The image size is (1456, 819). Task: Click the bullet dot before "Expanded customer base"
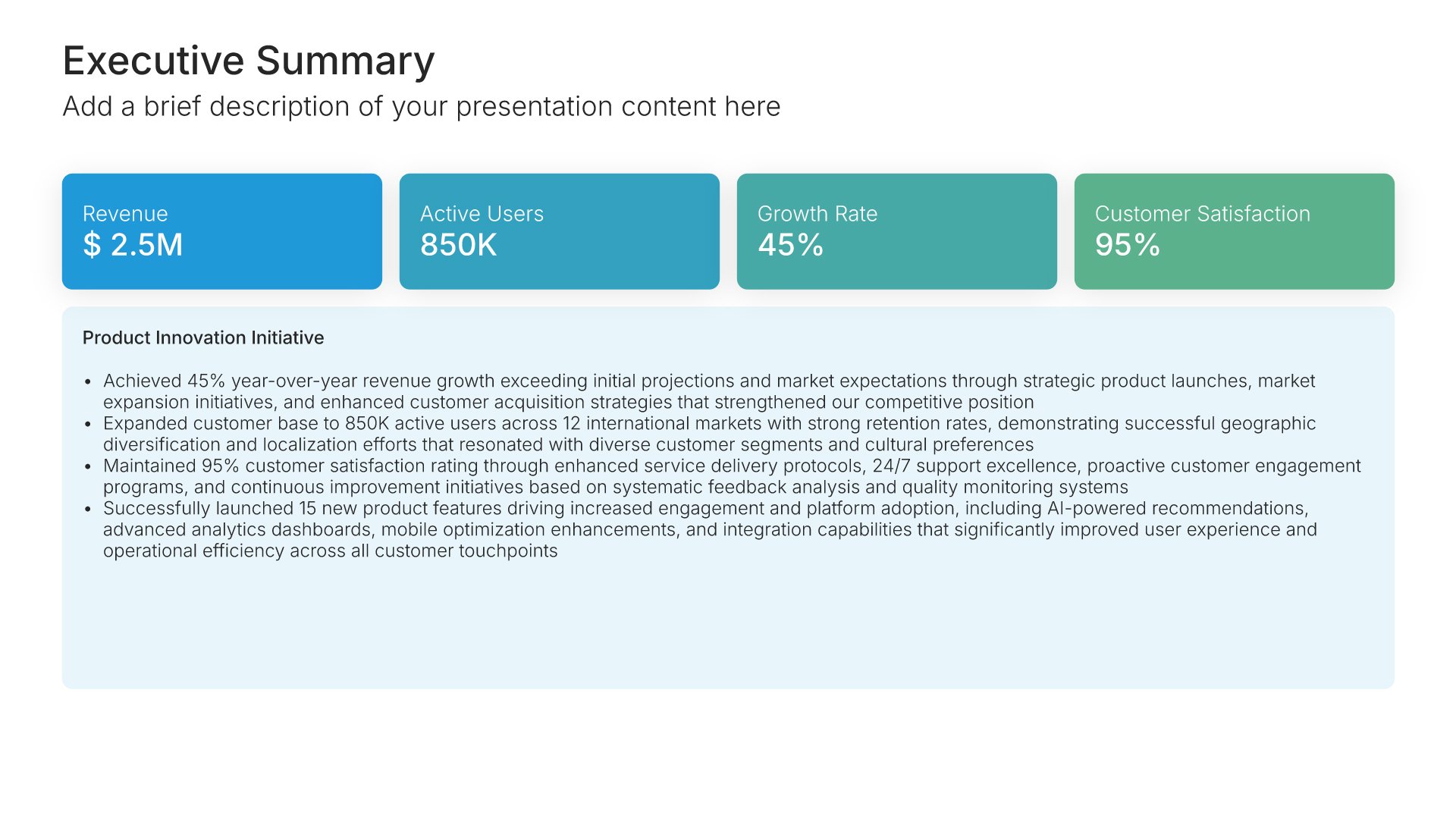click(88, 424)
